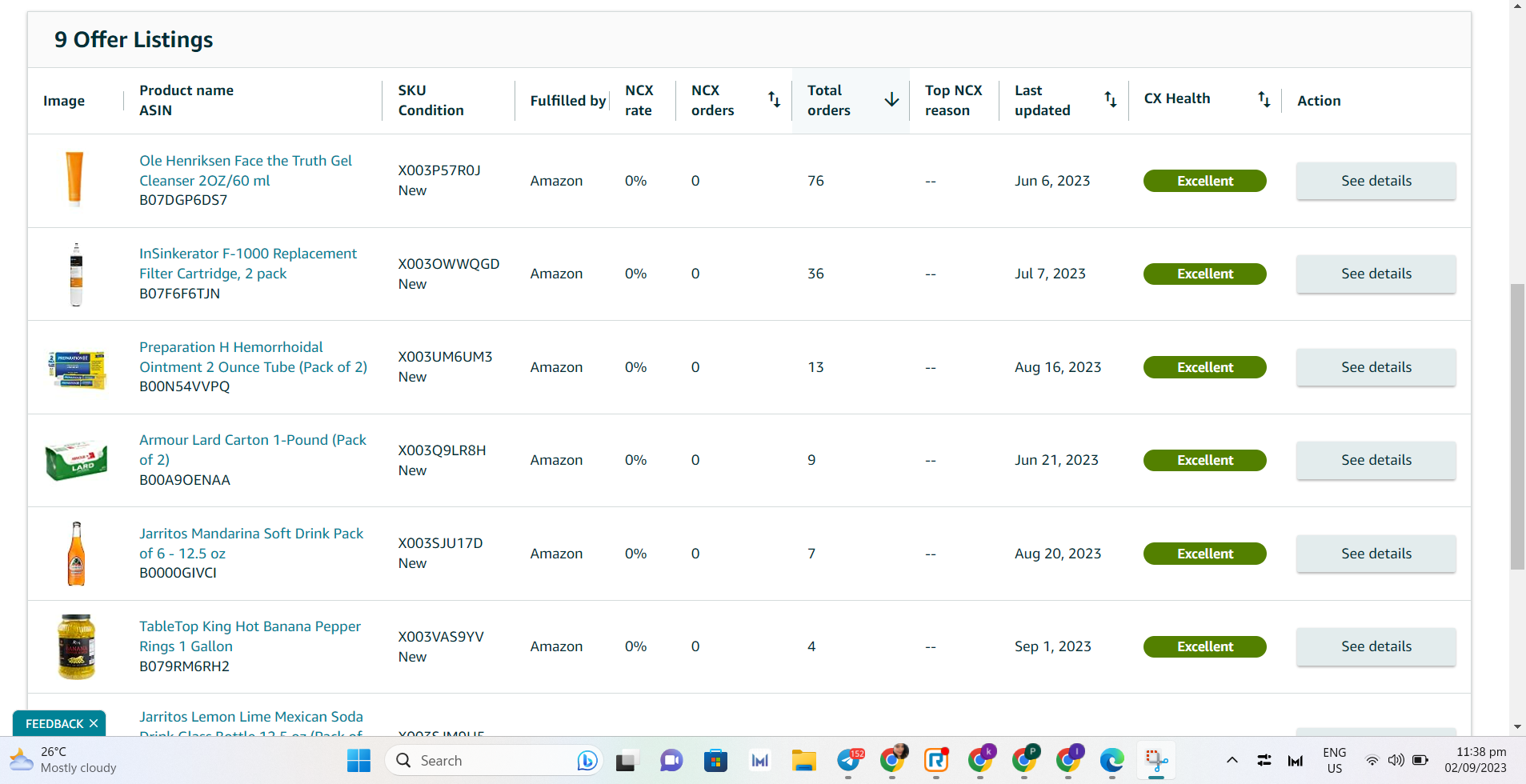Screen dimensions: 1526x784
Task: See details for Armour Lard Carton
Action: click(1376, 460)
